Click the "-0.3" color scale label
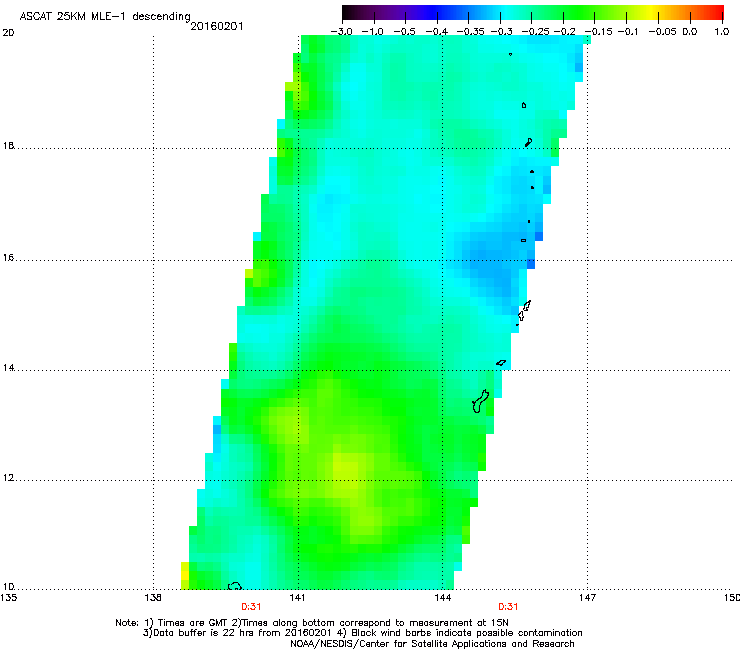 pos(502,32)
